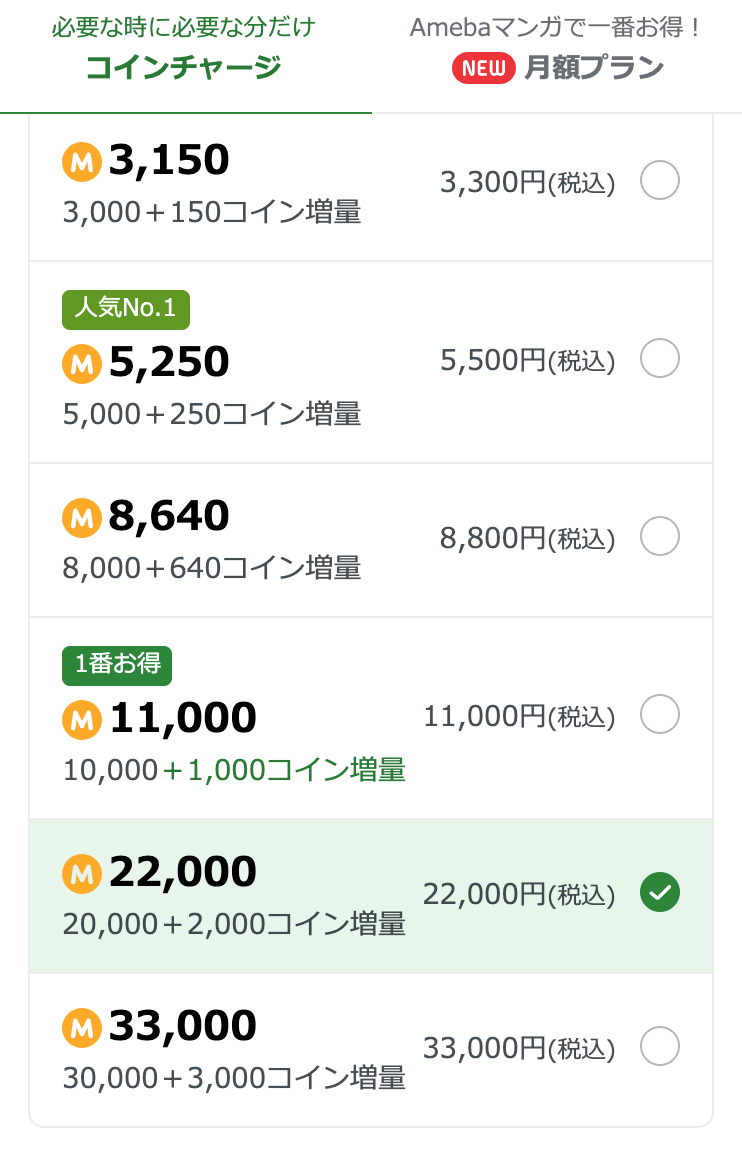Screen dimensions: 742x1154
Task: Click the coin icon beside 11,000
Action: click(x=82, y=720)
